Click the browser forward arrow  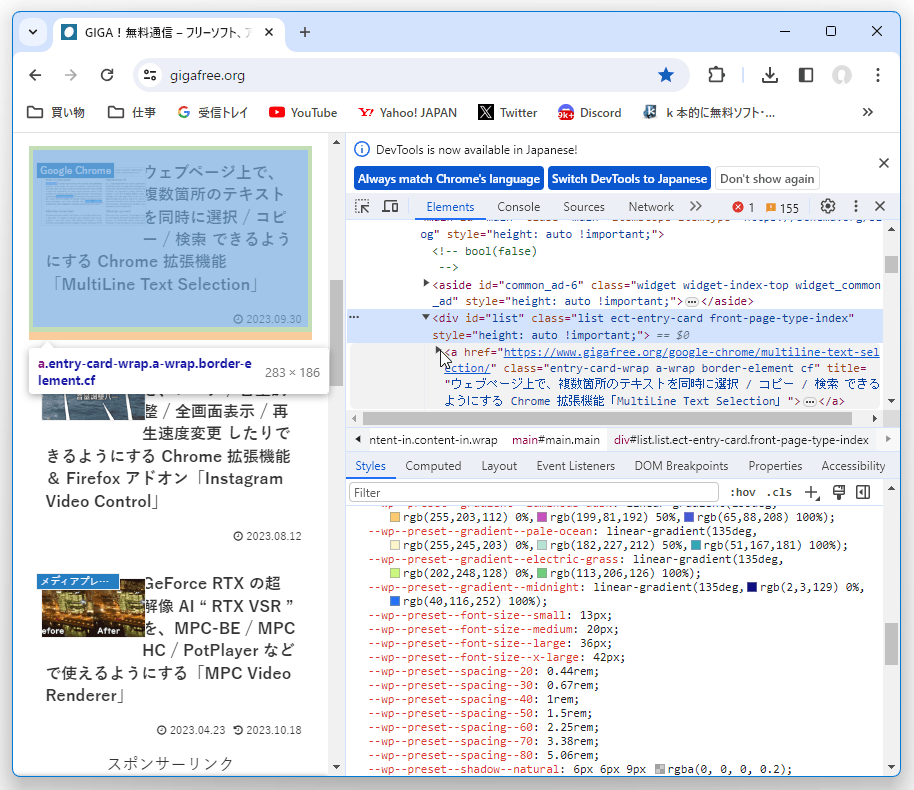71,75
